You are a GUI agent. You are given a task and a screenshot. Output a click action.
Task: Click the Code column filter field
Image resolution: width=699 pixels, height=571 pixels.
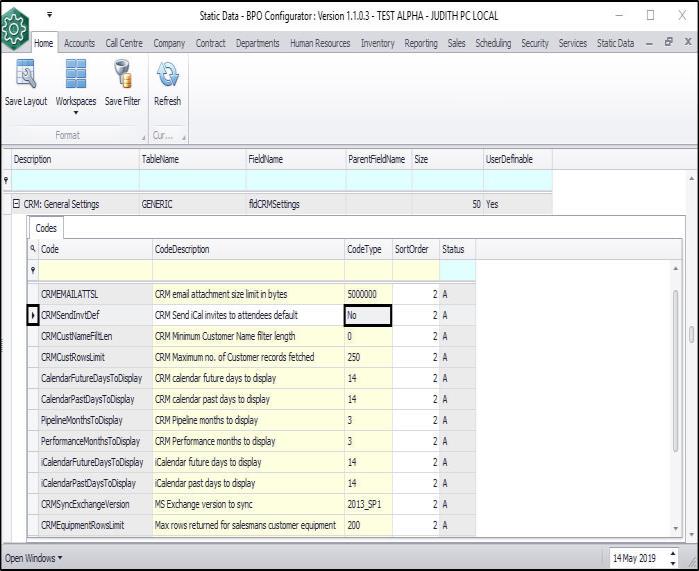coord(95,270)
